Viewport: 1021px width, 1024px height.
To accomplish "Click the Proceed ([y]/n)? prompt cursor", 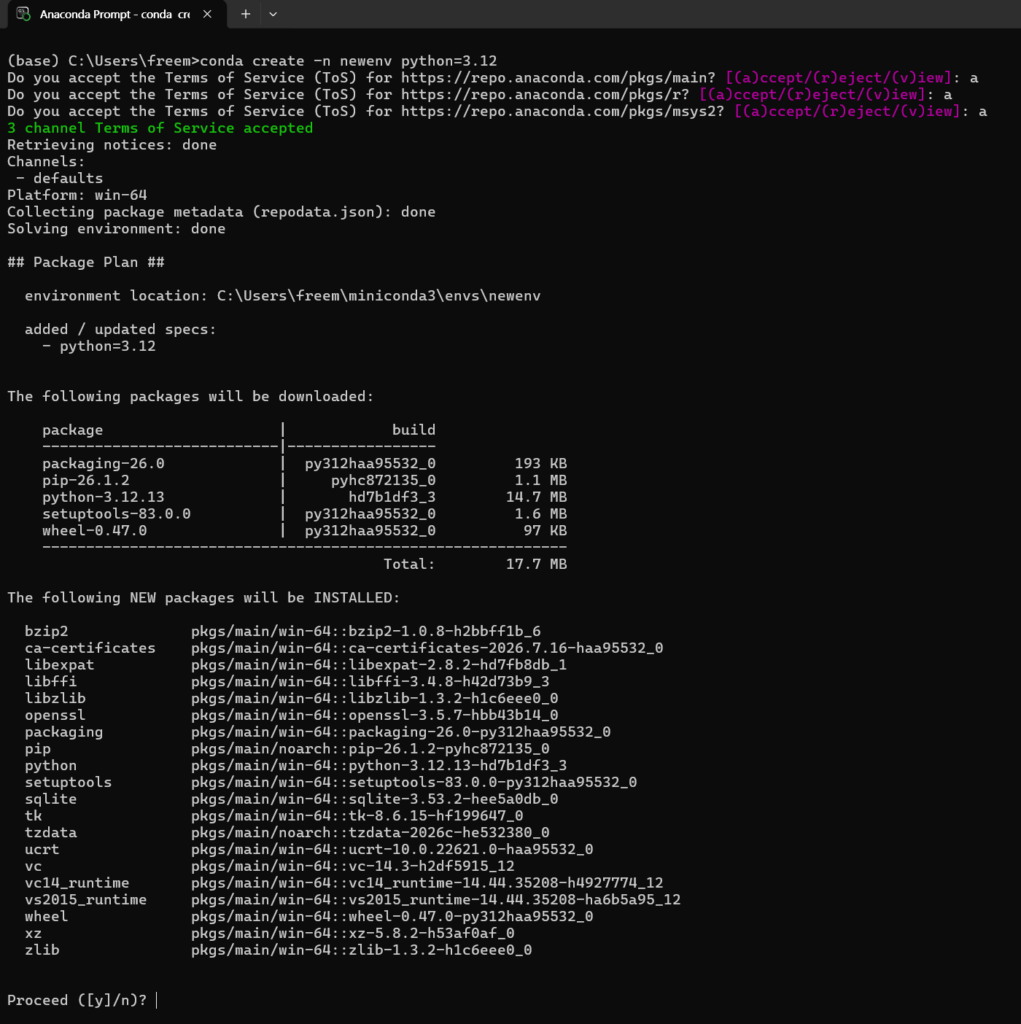I will coord(157,1000).
